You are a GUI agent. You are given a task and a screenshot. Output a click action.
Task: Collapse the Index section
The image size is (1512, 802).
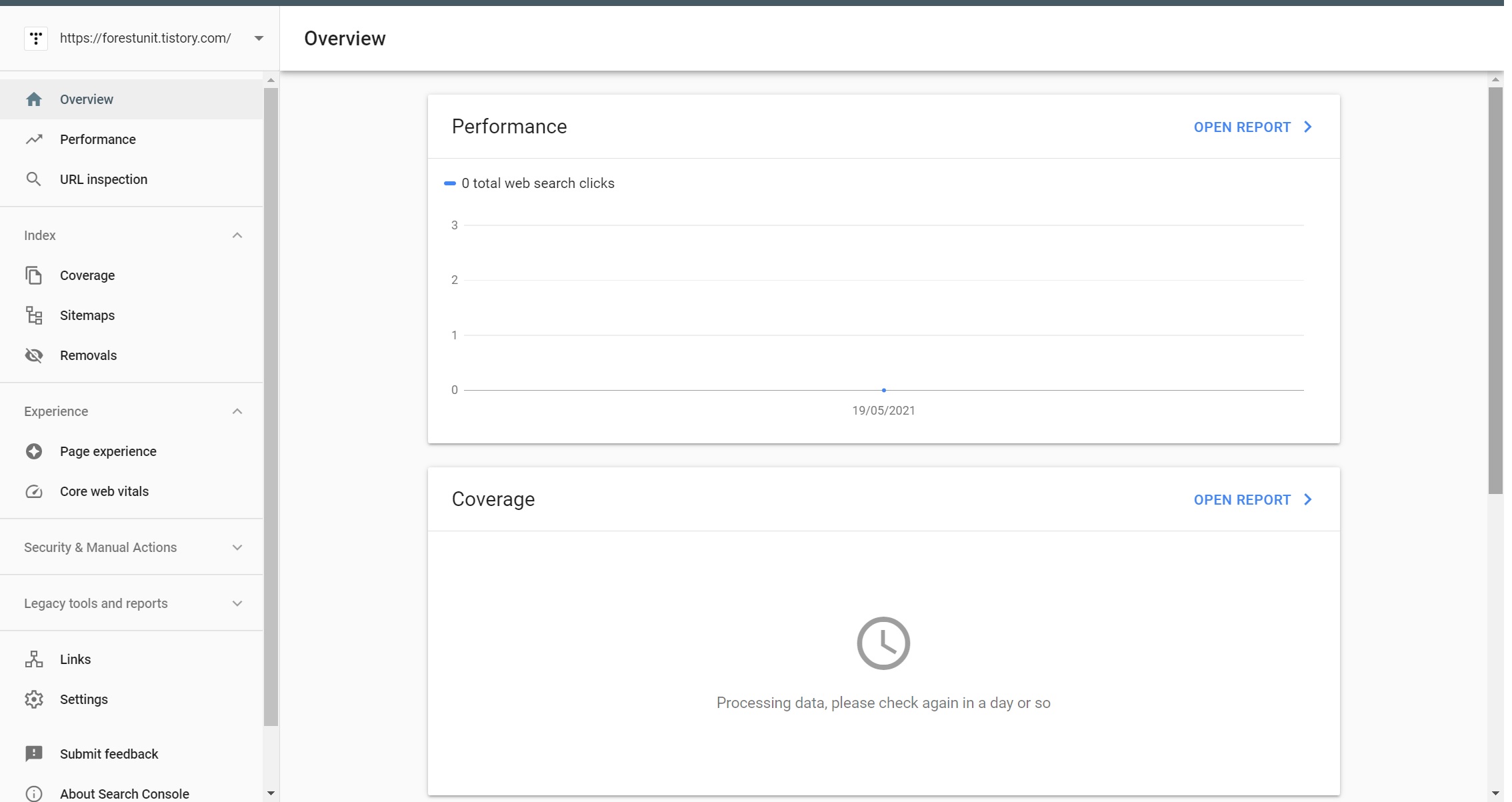[237, 235]
